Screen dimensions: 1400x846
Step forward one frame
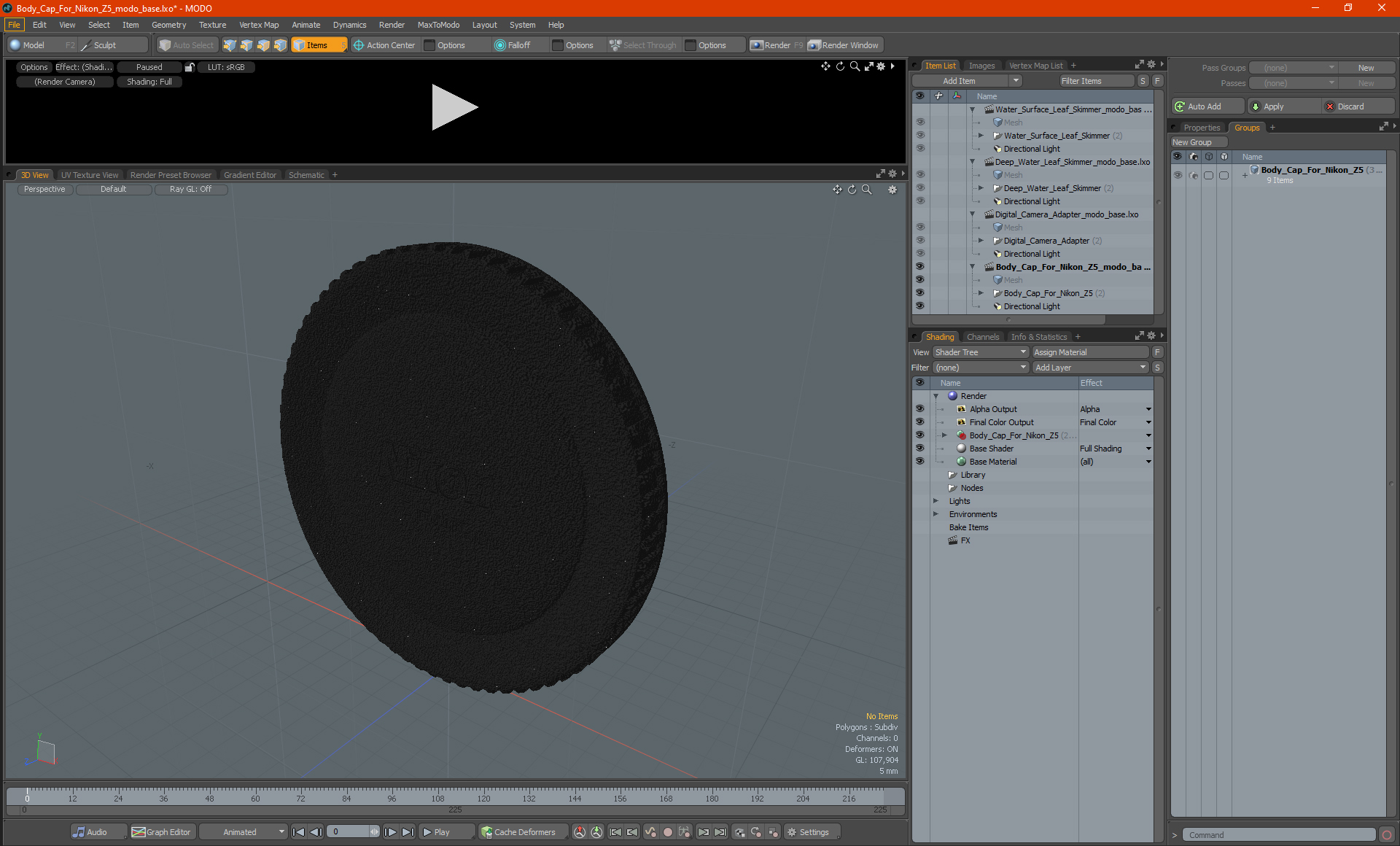391,832
